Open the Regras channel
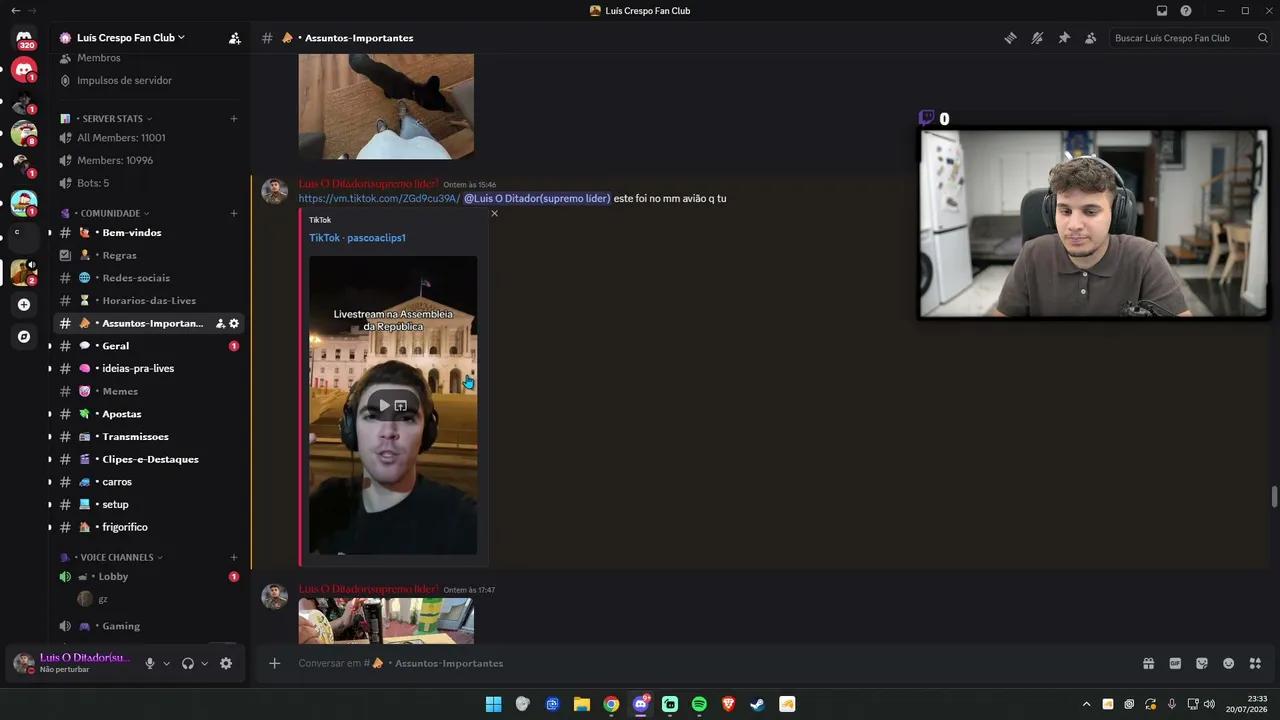The width and height of the screenshot is (1280, 720). click(x=148, y=255)
